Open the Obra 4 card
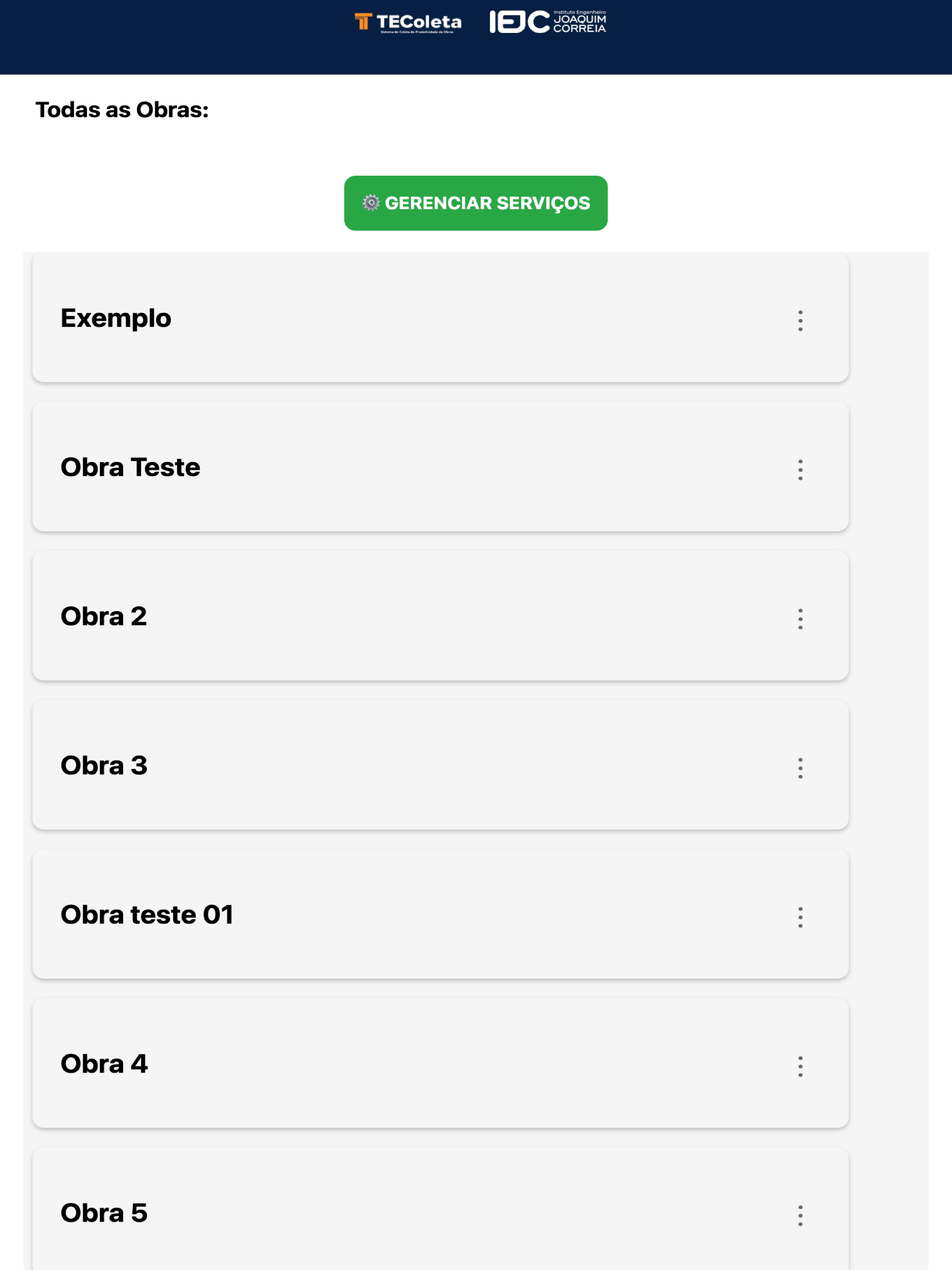Image resolution: width=952 pixels, height=1270 pixels. click(440, 1063)
